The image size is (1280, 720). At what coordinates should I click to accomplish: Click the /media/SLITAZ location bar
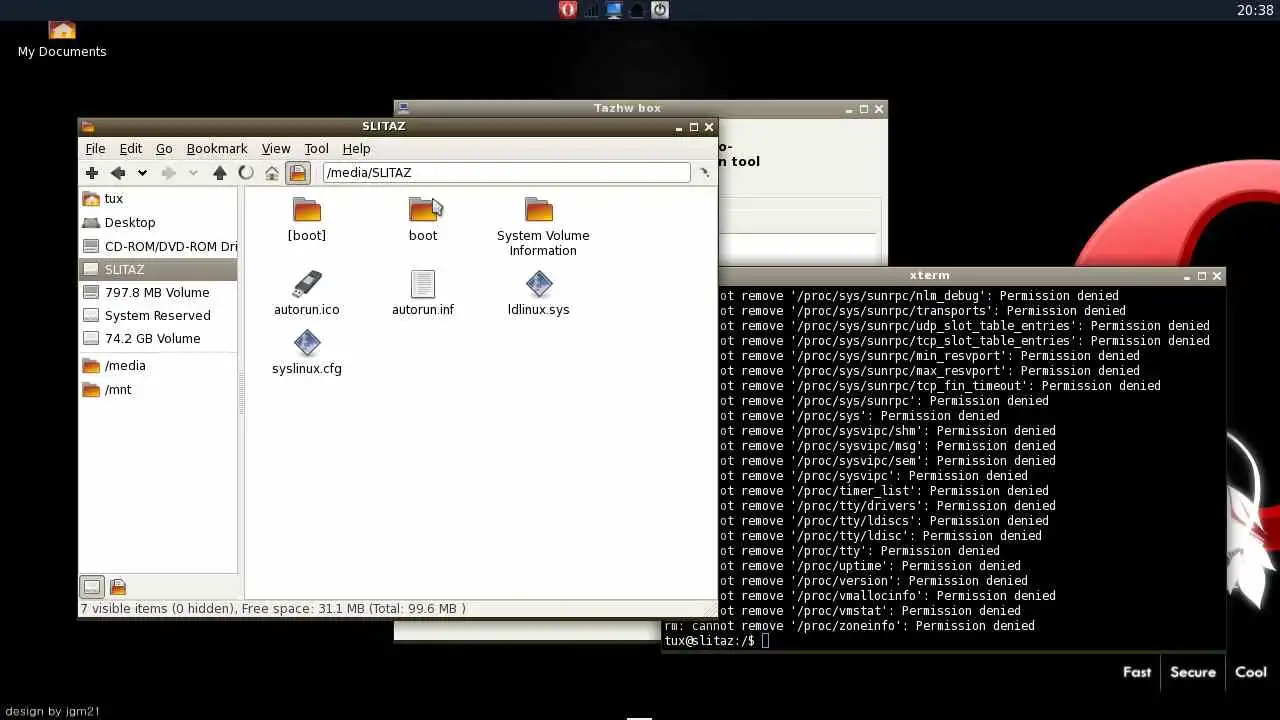click(506, 173)
